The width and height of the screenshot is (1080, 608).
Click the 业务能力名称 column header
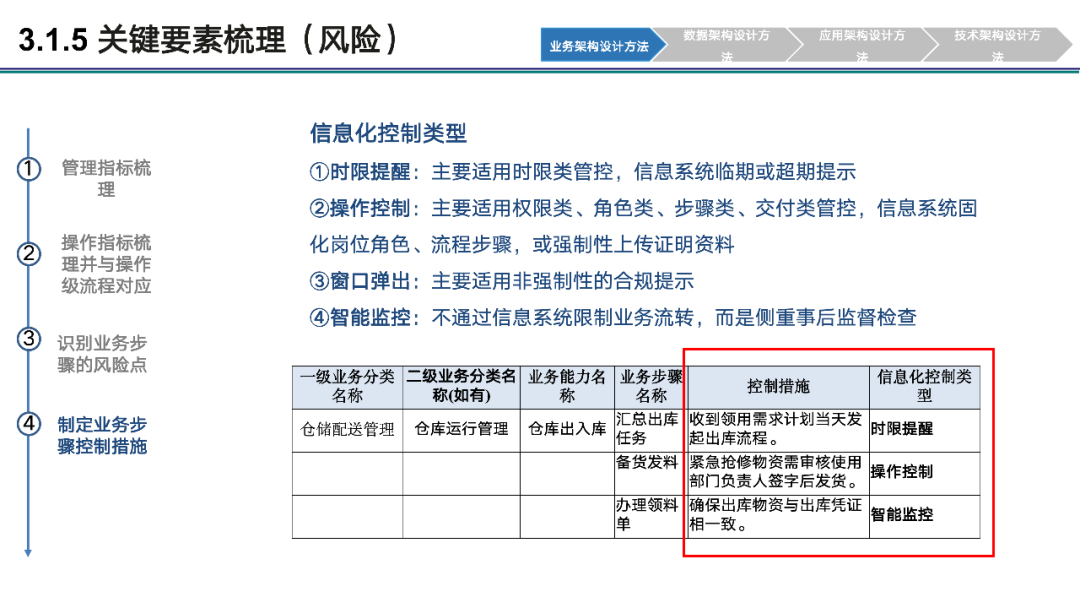pyautogui.click(x=567, y=386)
